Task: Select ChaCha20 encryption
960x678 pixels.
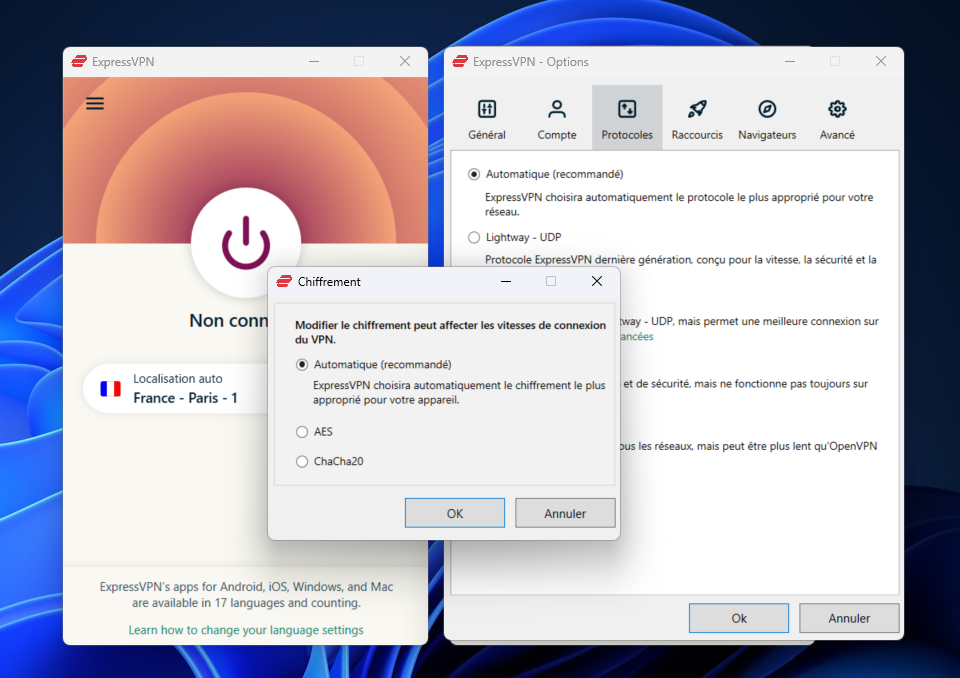Action: point(302,462)
